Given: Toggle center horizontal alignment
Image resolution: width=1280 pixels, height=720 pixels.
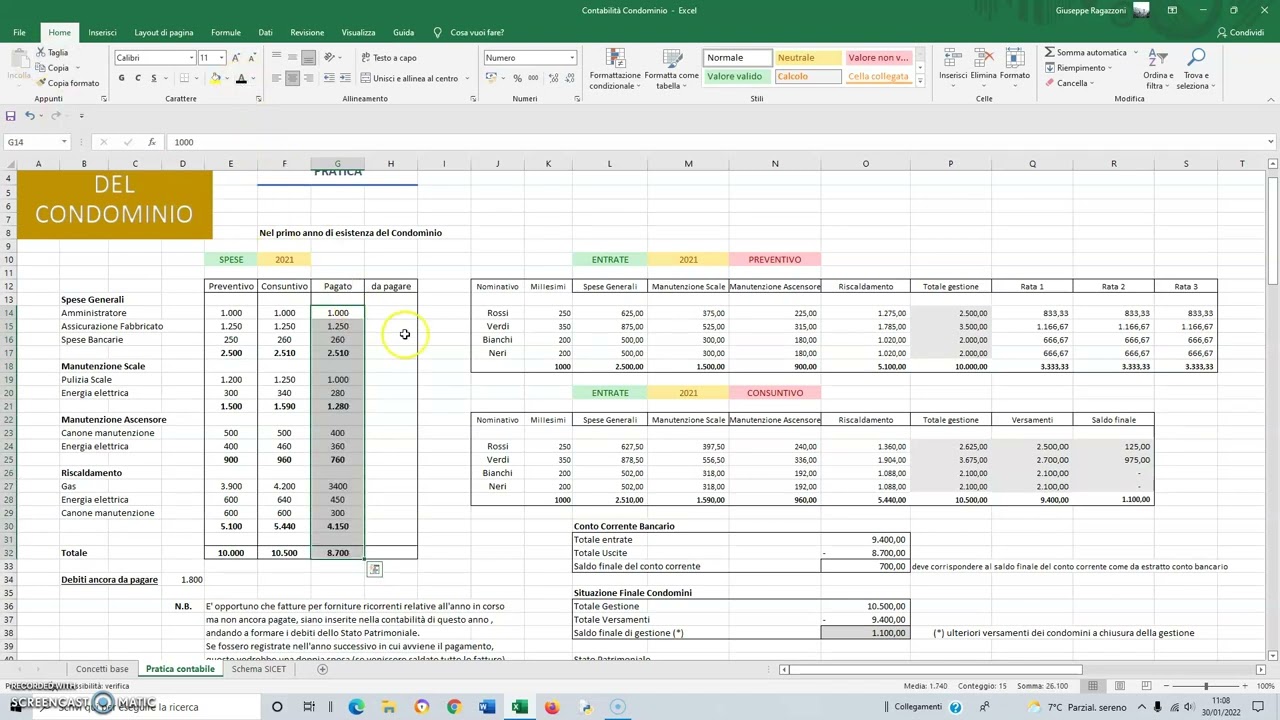Looking at the screenshot, I should 293,78.
